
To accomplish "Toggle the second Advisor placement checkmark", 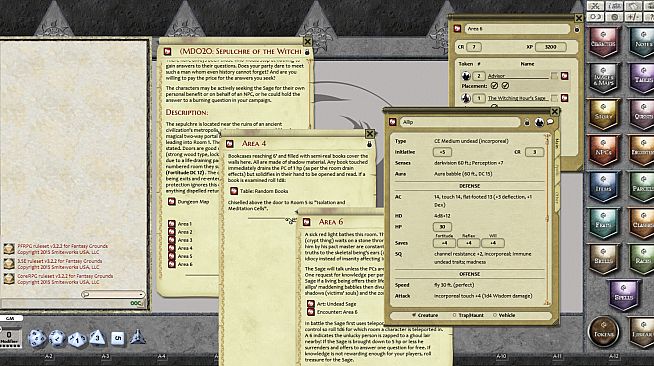I will (505, 85).
